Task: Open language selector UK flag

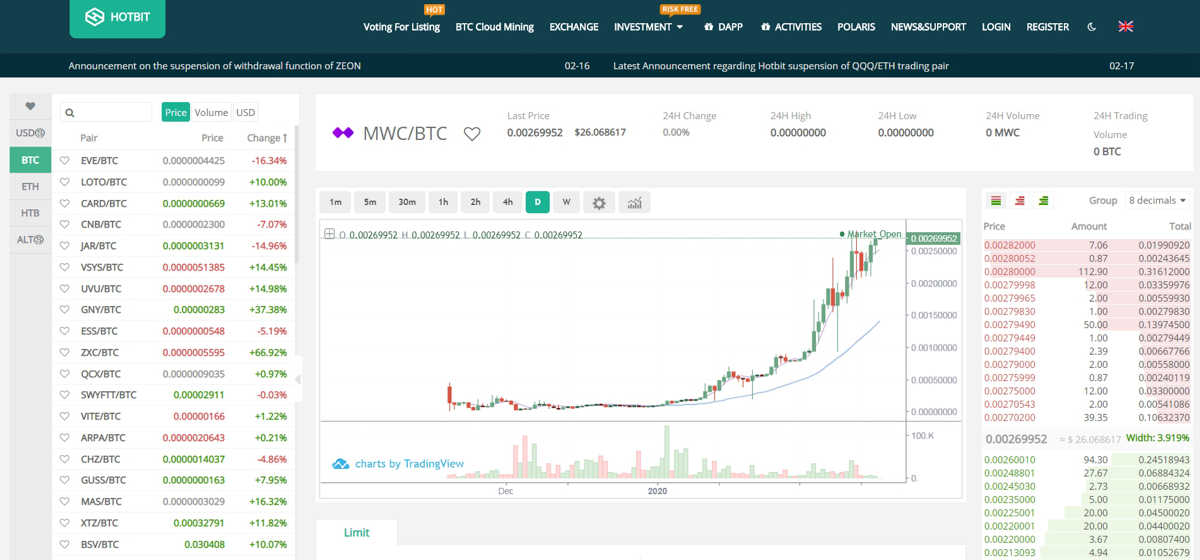Action: [1125, 27]
